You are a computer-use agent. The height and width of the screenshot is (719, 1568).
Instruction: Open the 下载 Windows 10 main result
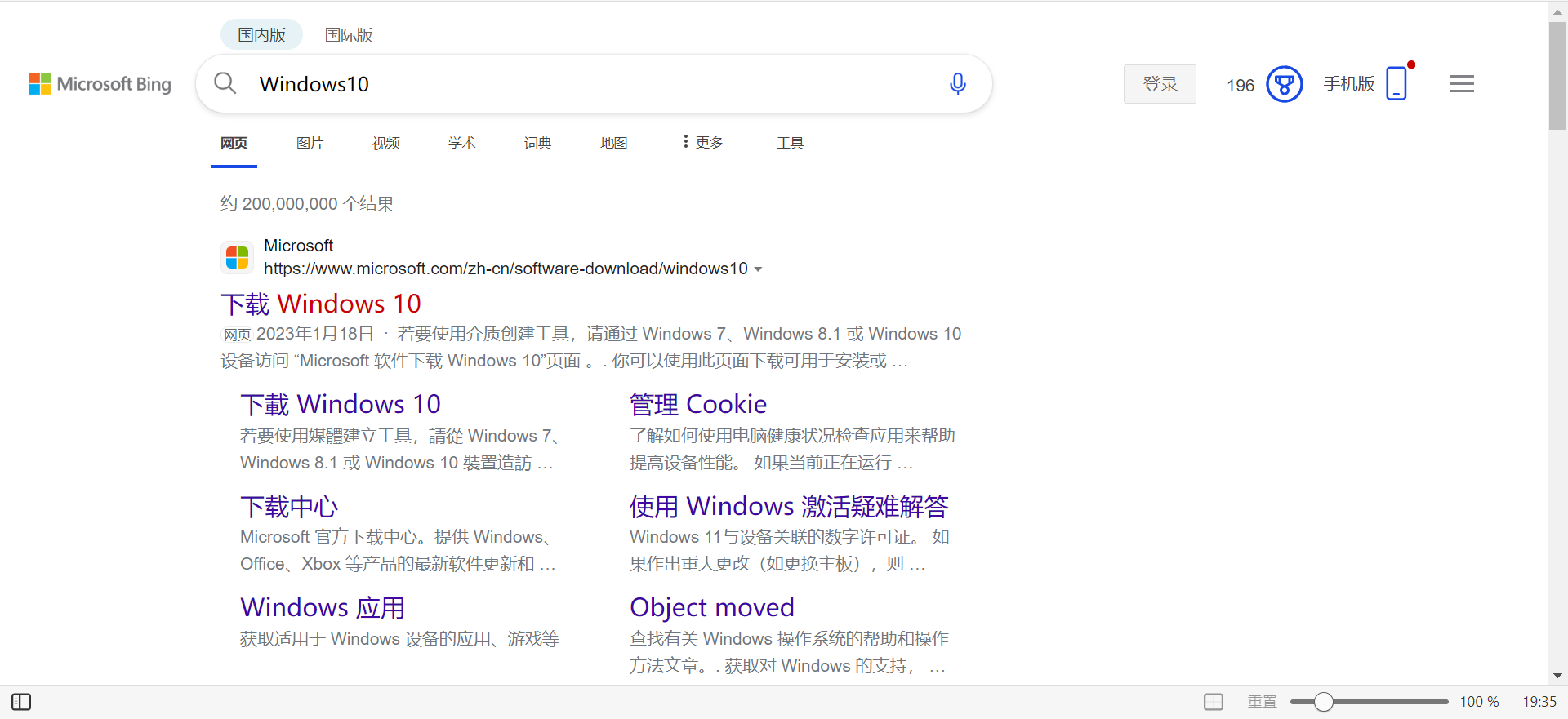coord(321,304)
